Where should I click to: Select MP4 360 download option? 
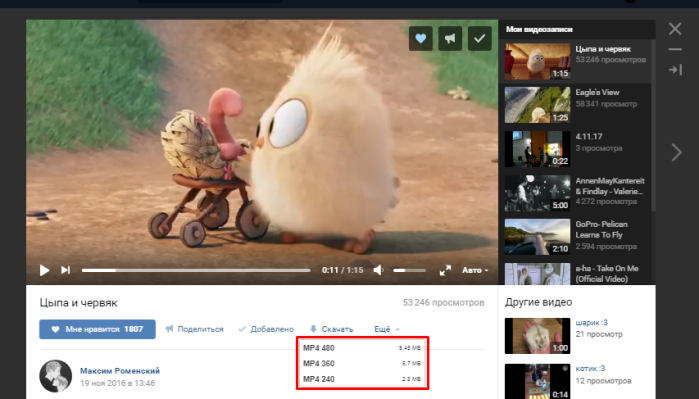tap(362, 363)
